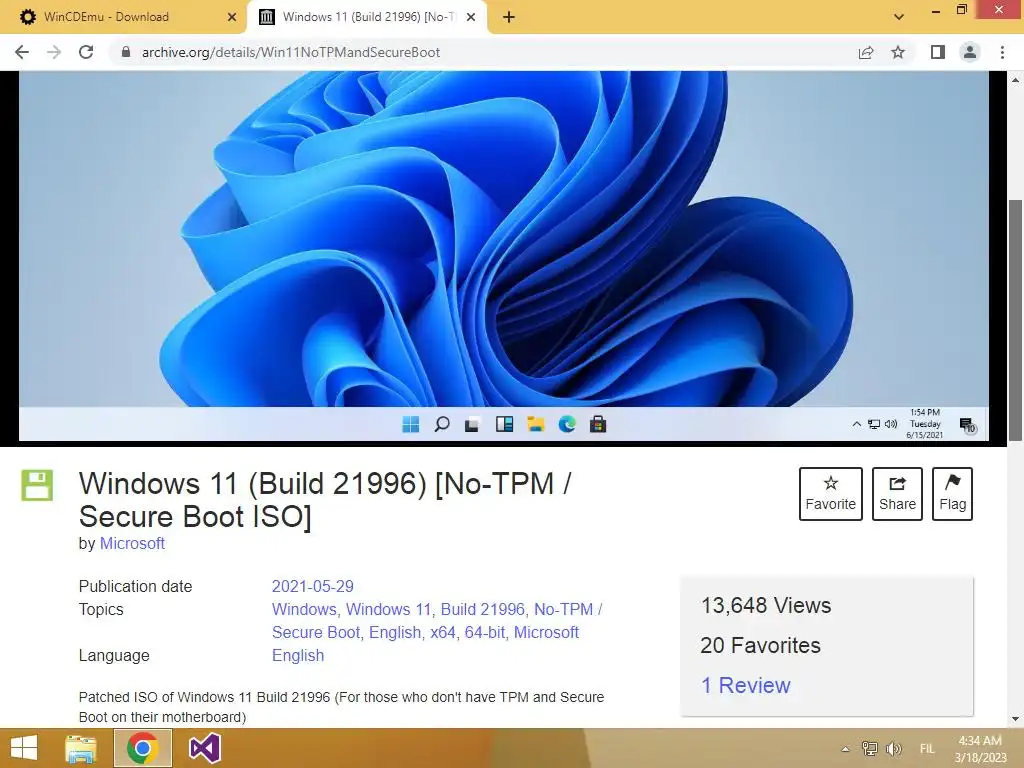Share this archive item
Image resolution: width=1024 pixels, height=768 pixels.
point(897,494)
